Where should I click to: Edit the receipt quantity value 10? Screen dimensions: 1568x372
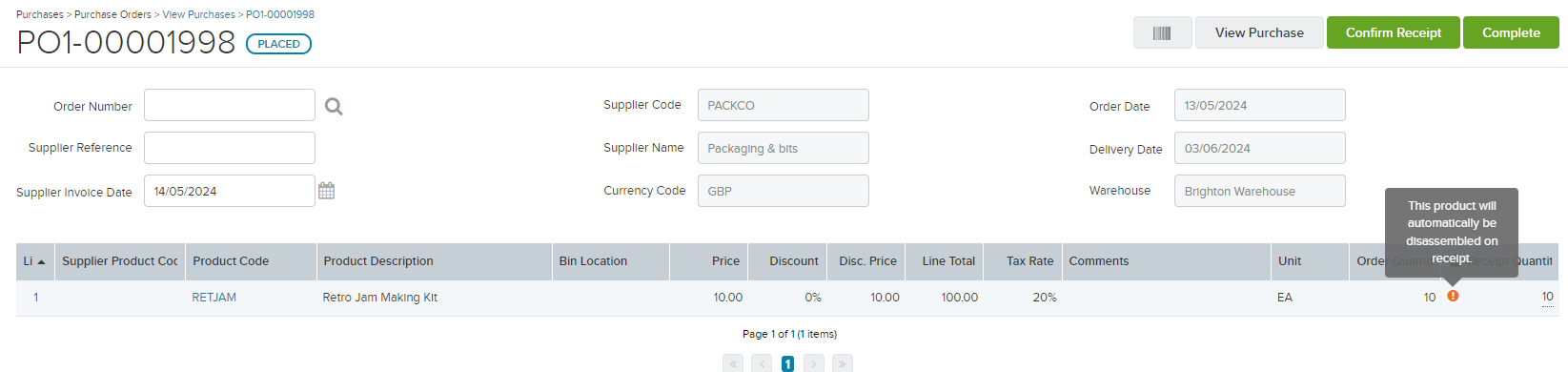coord(1547,297)
